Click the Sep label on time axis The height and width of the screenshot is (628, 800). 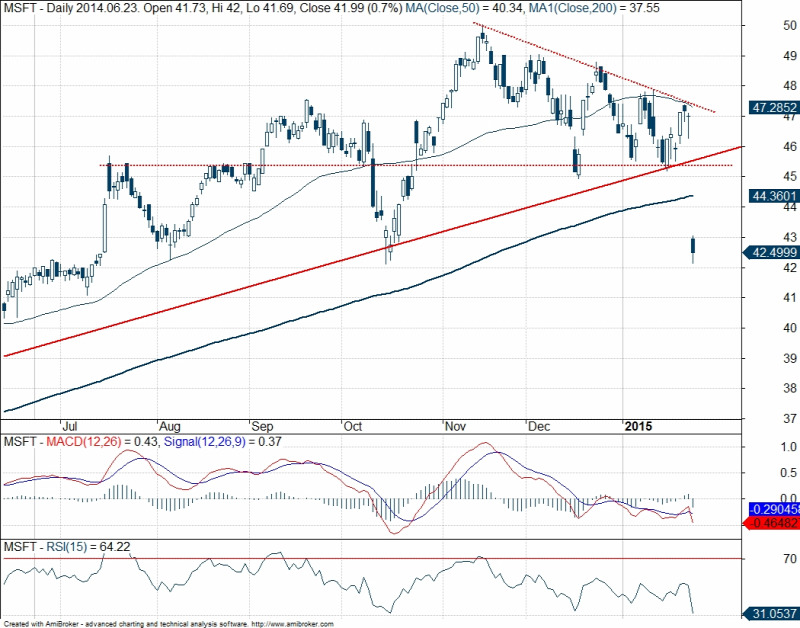[262, 426]
